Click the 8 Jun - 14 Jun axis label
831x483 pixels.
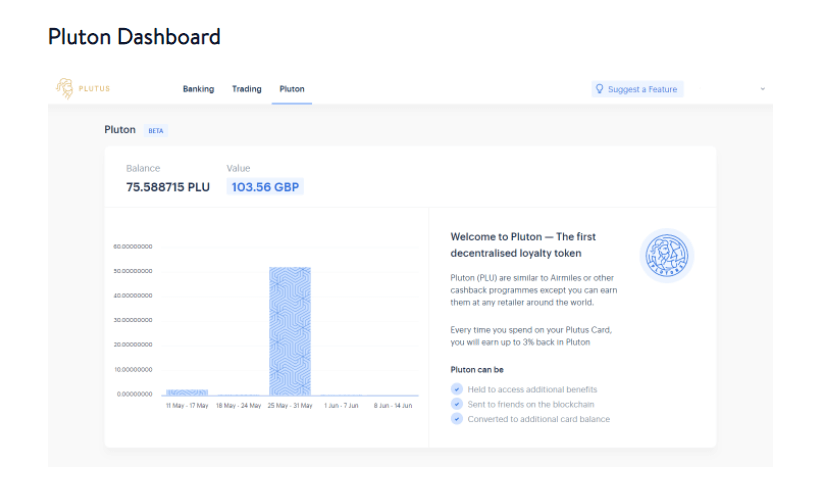[x=393, y=406]
